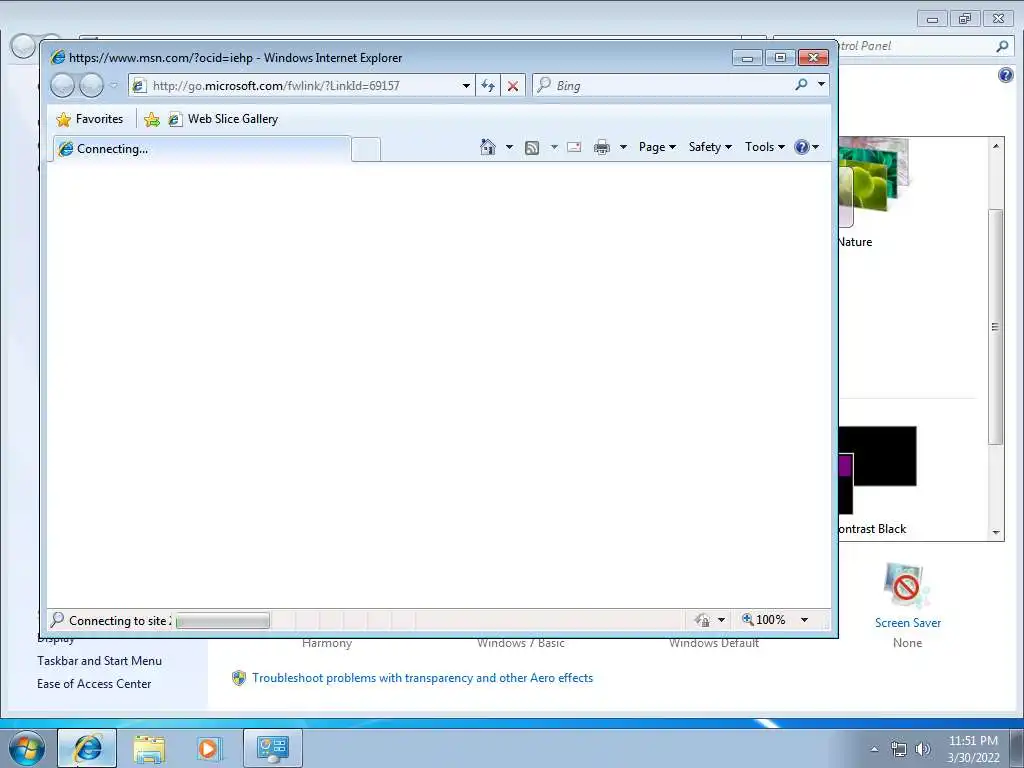Image resolution: width=1024 pixels, height=768 pixels.
Task: Expand the Feeds dropdown arrow
Action: (554, 147)
